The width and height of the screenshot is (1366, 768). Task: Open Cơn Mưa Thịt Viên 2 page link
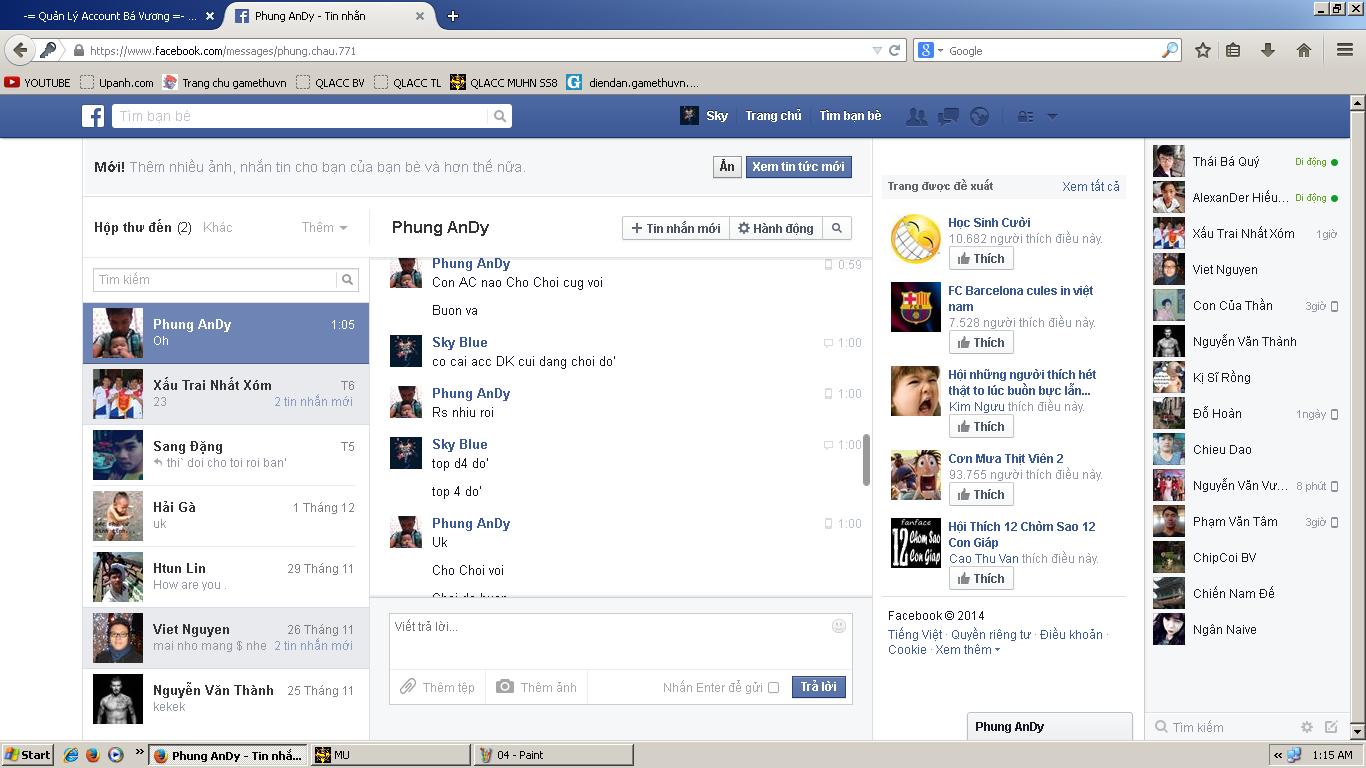[x=1006, y=458]
